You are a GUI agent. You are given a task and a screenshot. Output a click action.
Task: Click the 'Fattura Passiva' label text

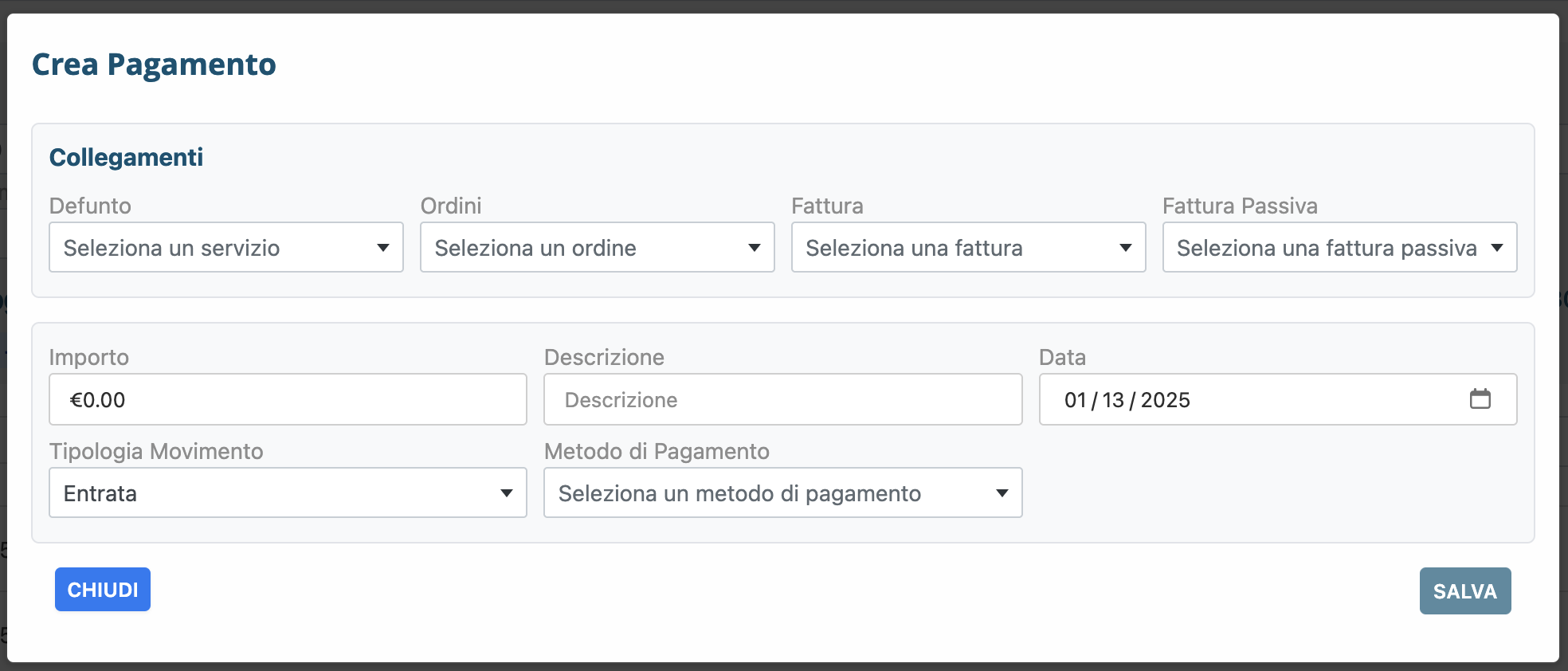click(x=1240, y=206)
